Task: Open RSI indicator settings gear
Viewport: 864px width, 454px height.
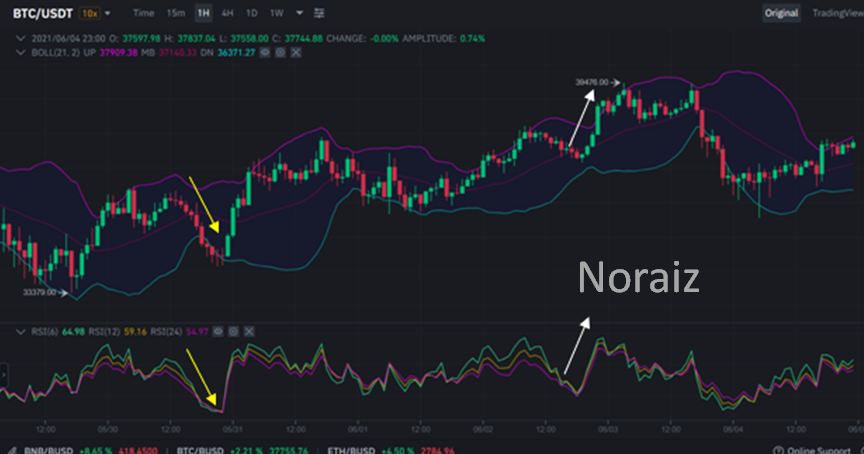Action: click(234, 331)
